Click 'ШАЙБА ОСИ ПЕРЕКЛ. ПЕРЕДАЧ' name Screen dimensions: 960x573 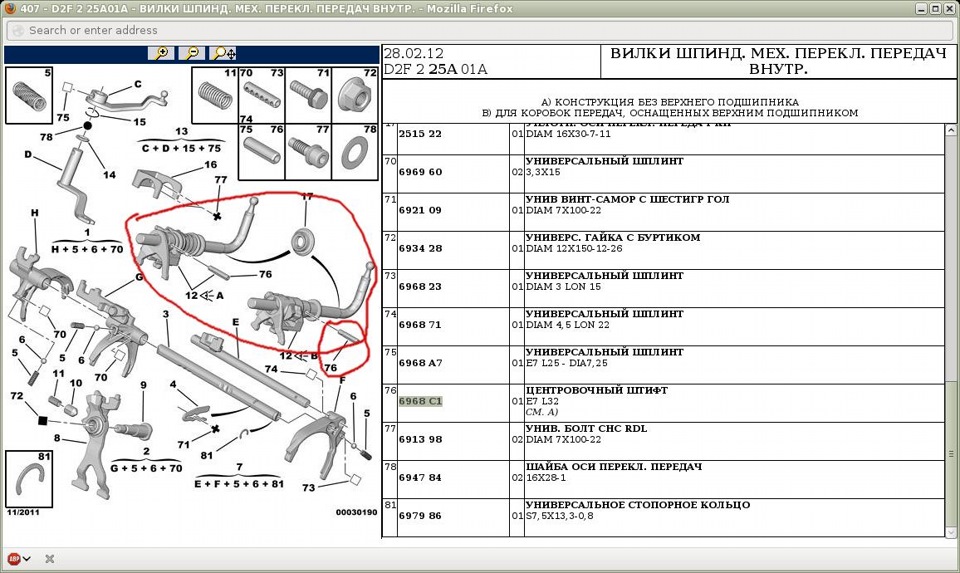click(x=614, y=467)
